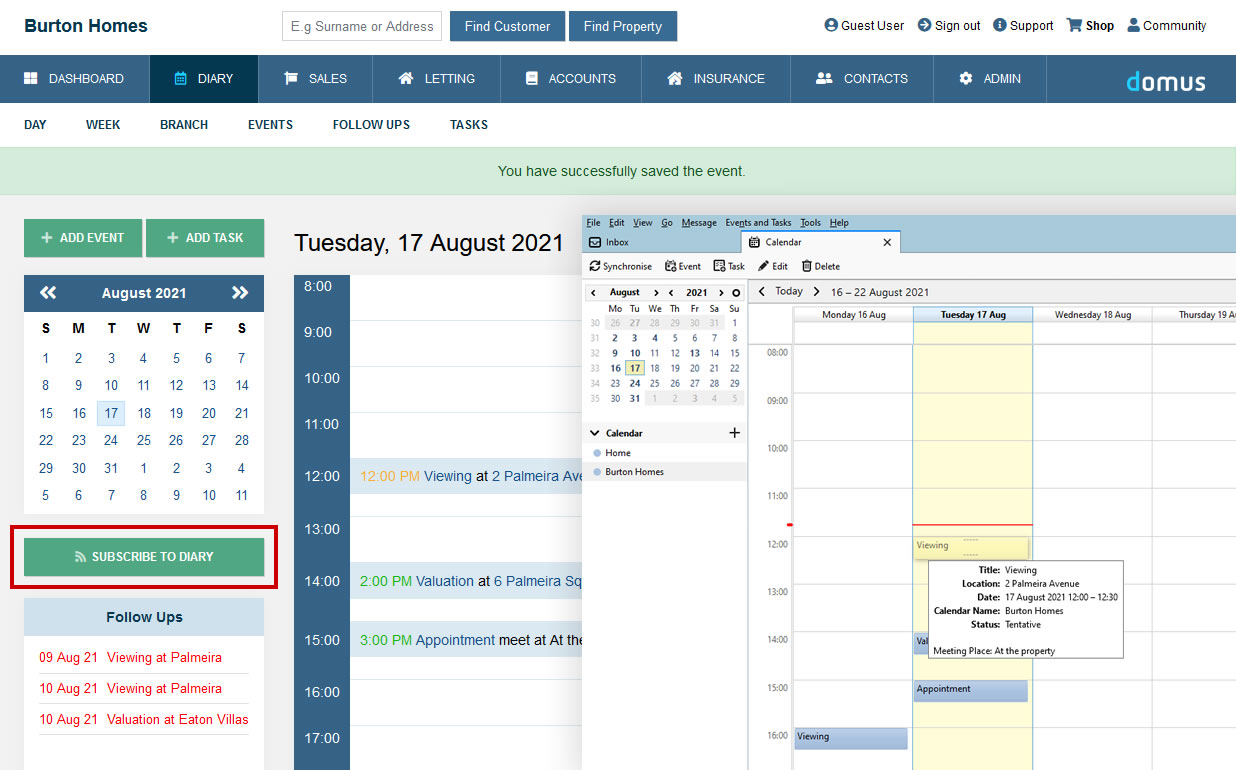
Task: Open Support via the info icon
Action: 999,25
